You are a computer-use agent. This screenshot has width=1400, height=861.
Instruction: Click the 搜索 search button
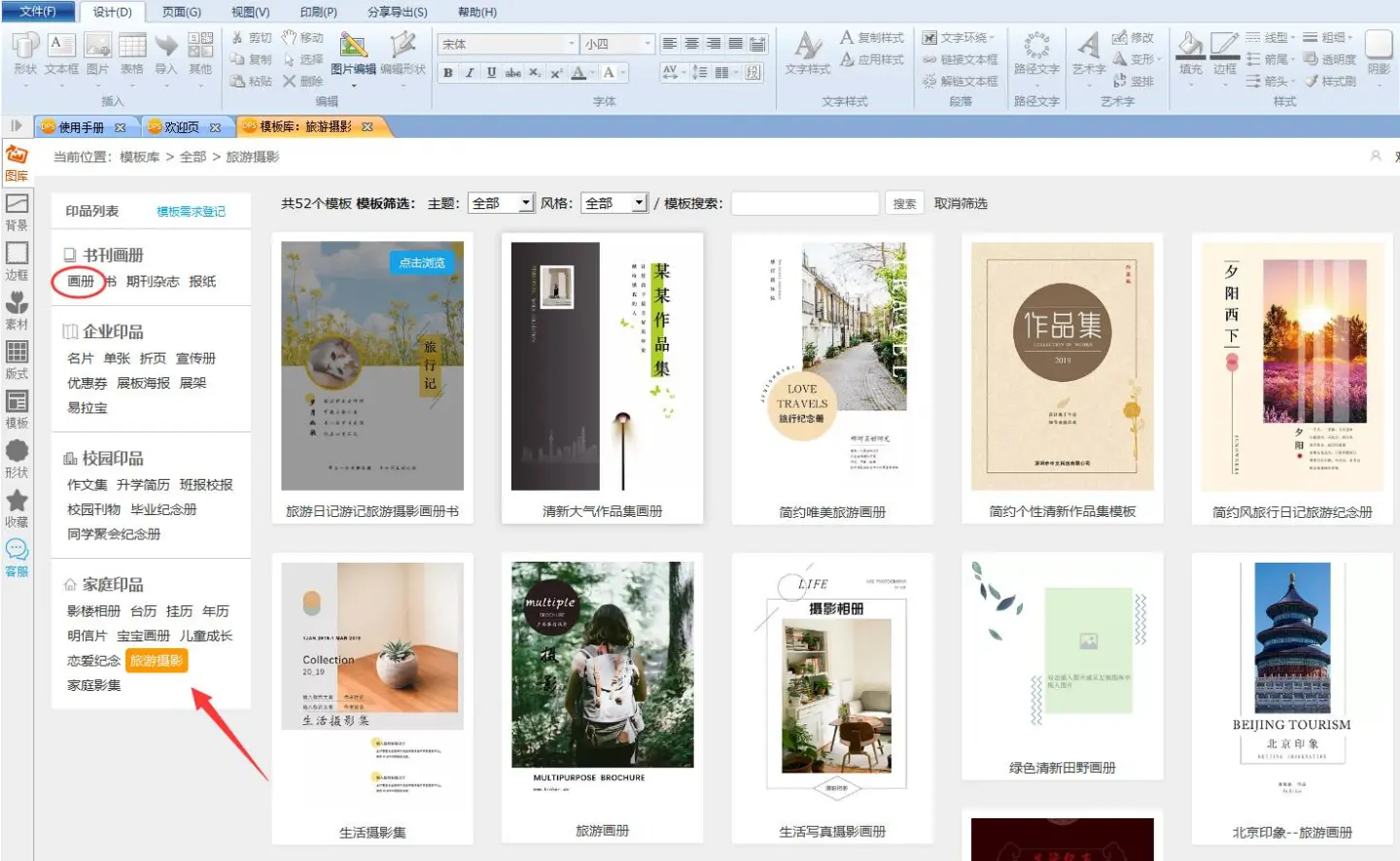tap(904, 203)
